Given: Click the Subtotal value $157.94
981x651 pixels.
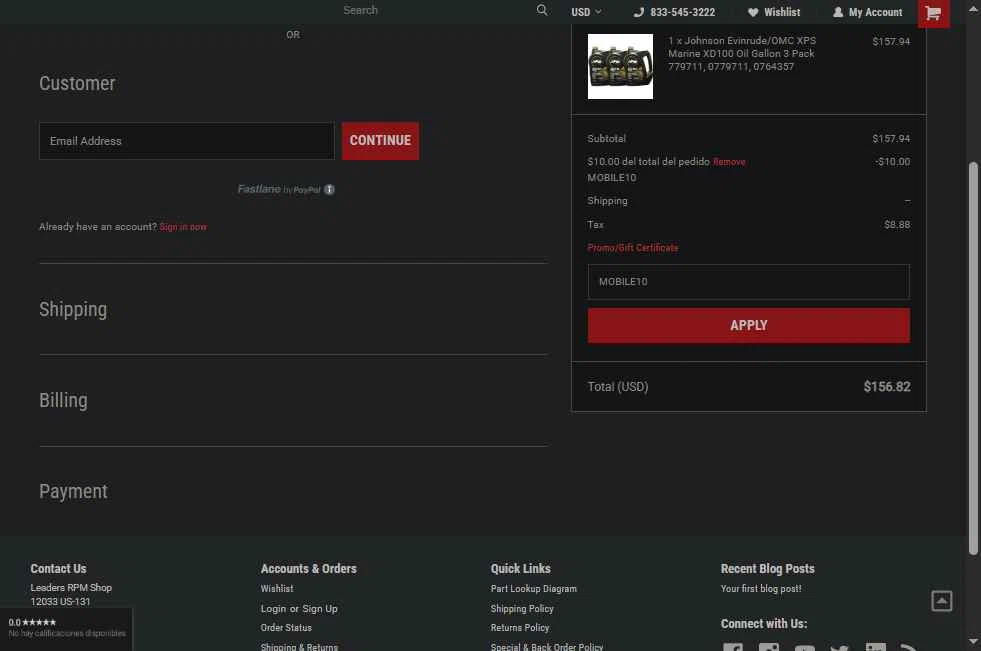Looking at the screenshot, I should [x=891, y=139].
